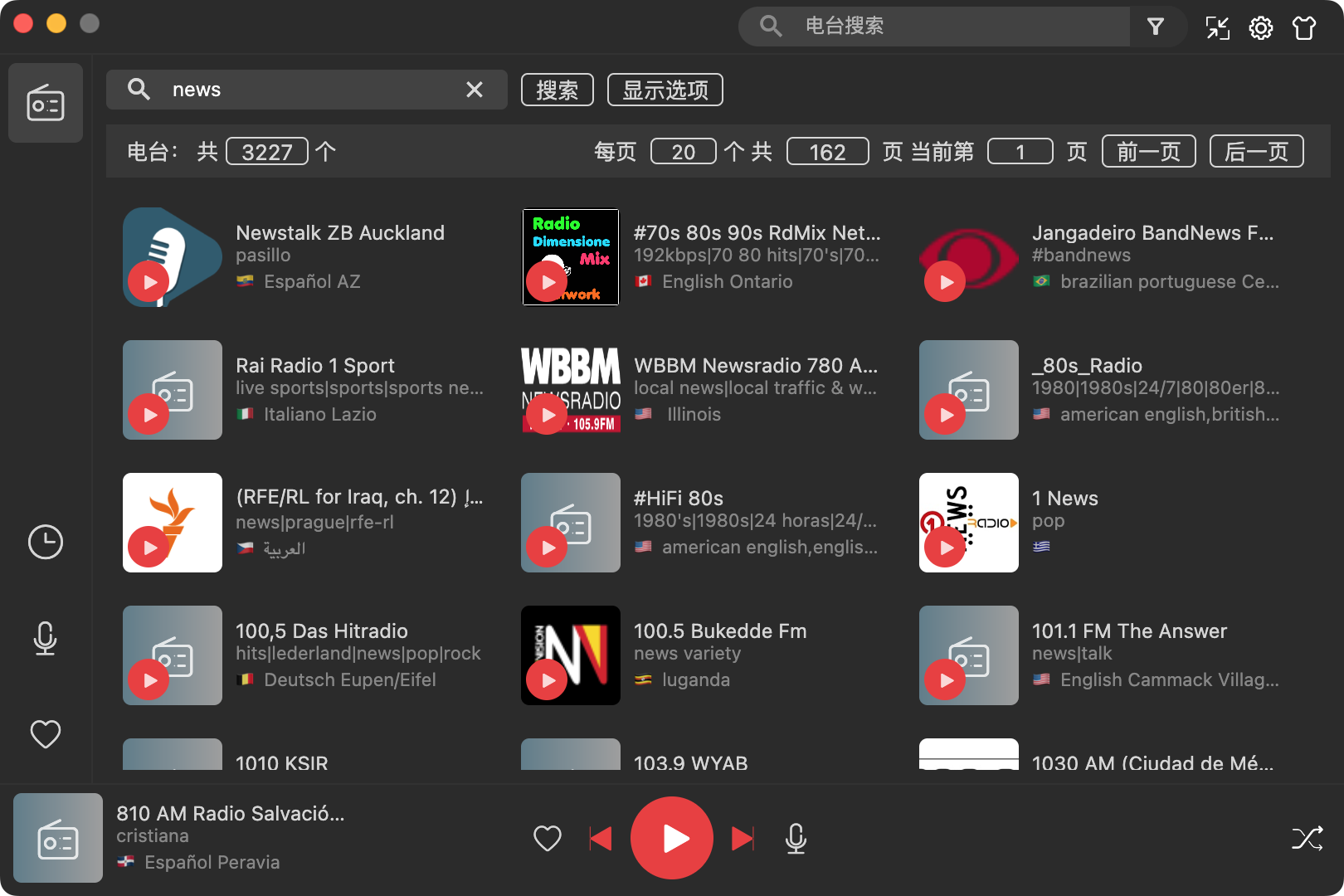
Task: Play Rai Radio 1 Sport station
Action: (149, 415)
